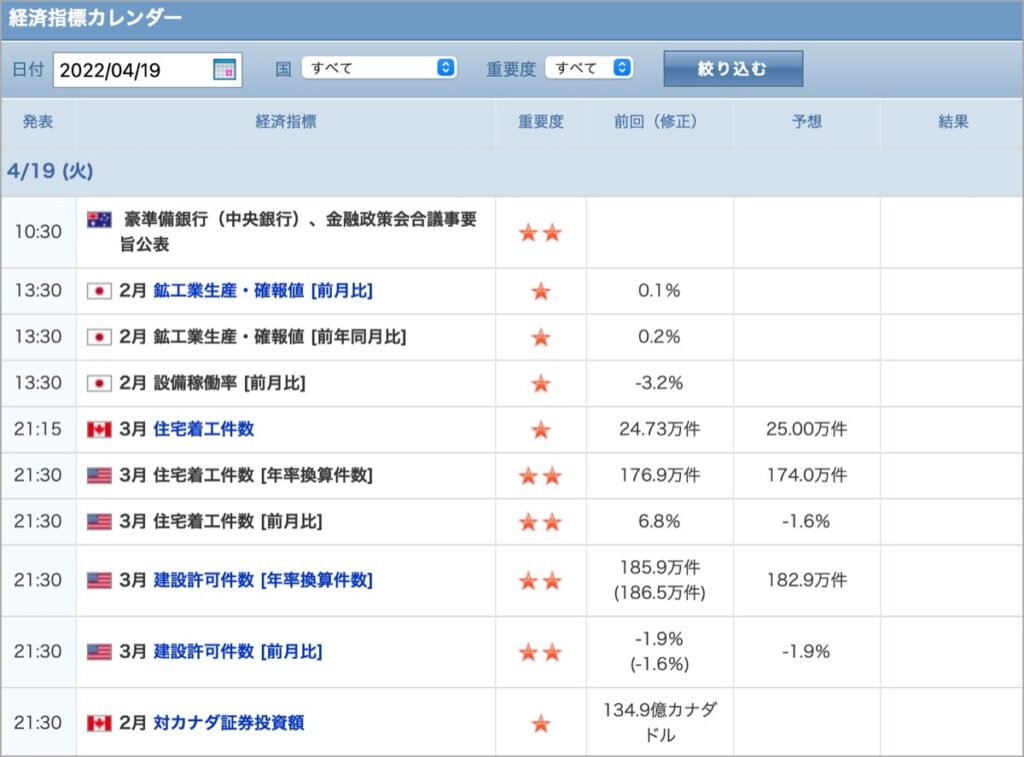This screenshot has width=1024, height=757.
Task: Click the 予想 column header
Action: [807, 121]
